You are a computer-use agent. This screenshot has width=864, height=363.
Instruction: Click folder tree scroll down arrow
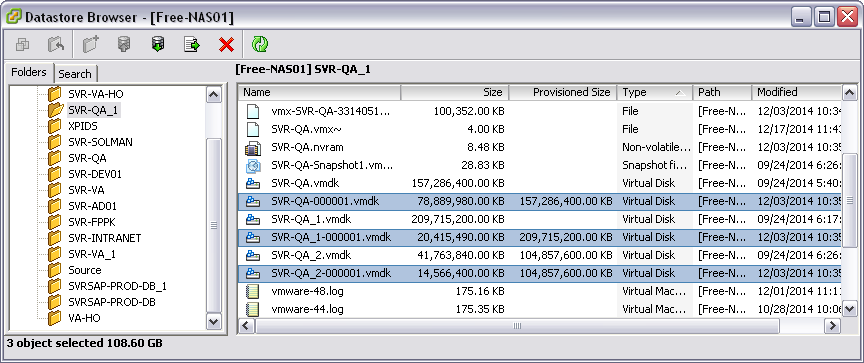pos(214,321)
